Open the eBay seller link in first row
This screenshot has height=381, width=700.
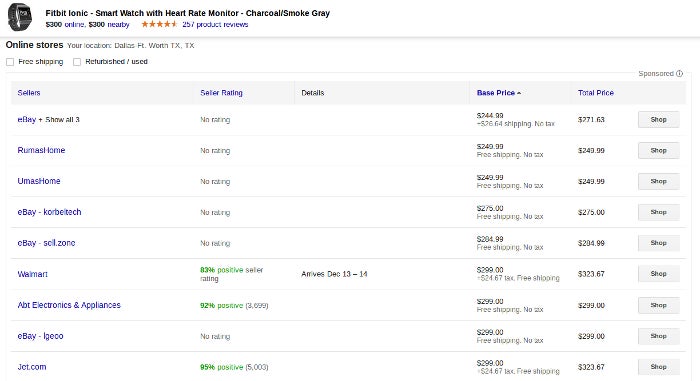[x=26, y=120]
